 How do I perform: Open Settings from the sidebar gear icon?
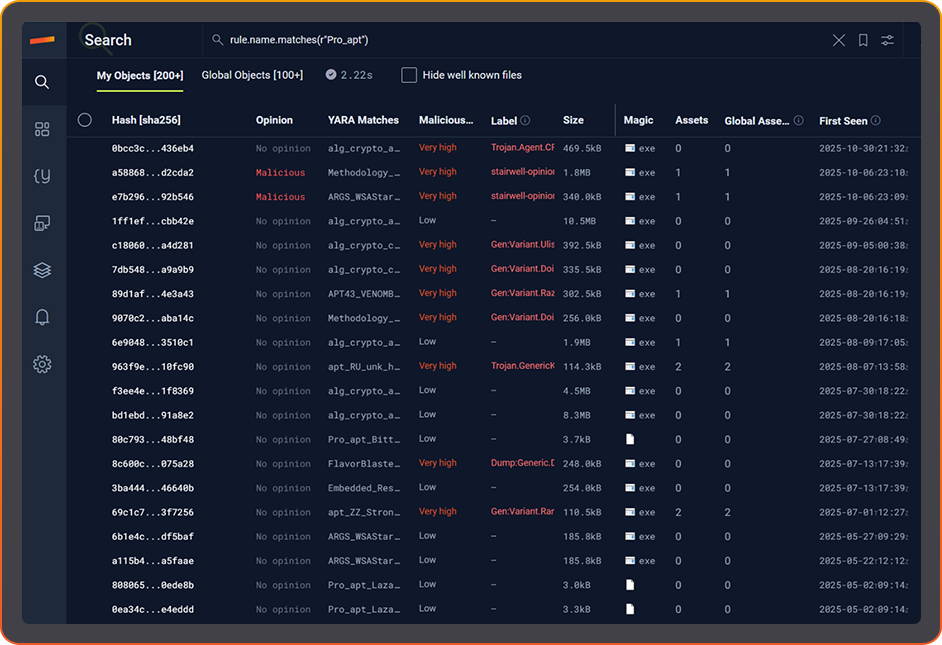coord(42,363)
